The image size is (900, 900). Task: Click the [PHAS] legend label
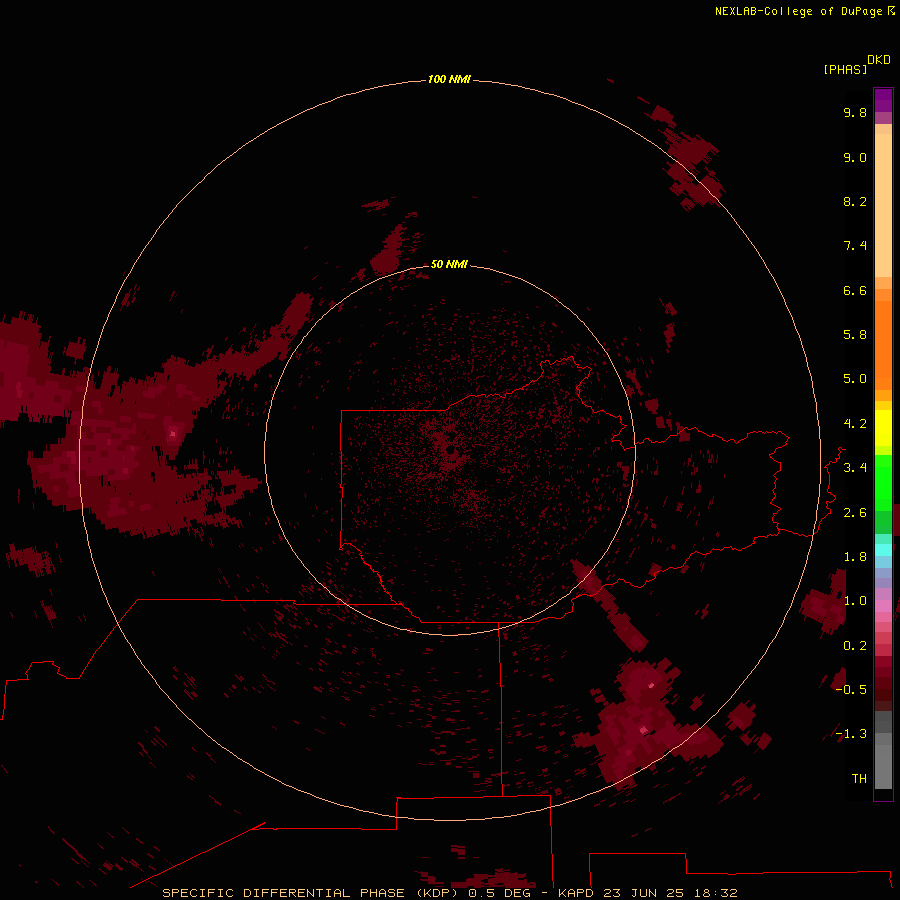point(845,69)
